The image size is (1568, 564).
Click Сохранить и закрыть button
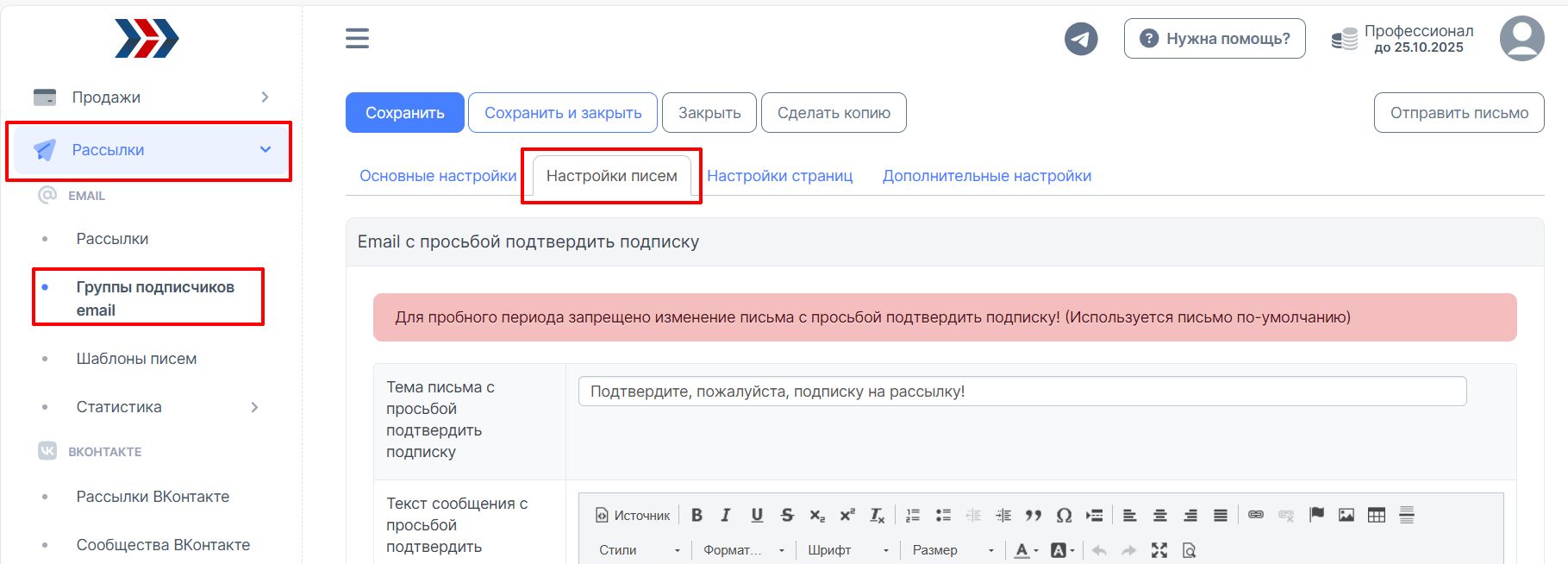563,113
